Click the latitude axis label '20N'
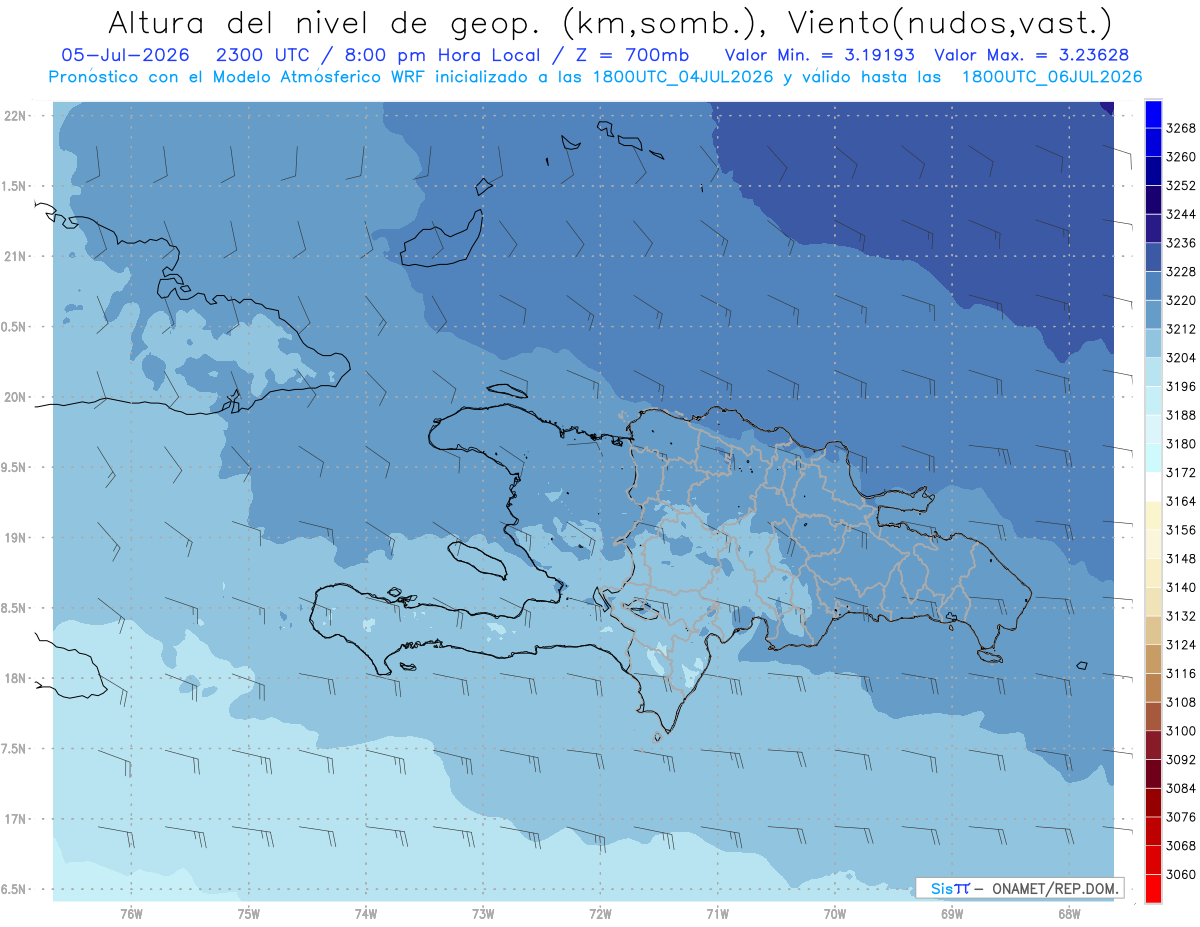Screen dimensions: 1200x927 [16, 397]
